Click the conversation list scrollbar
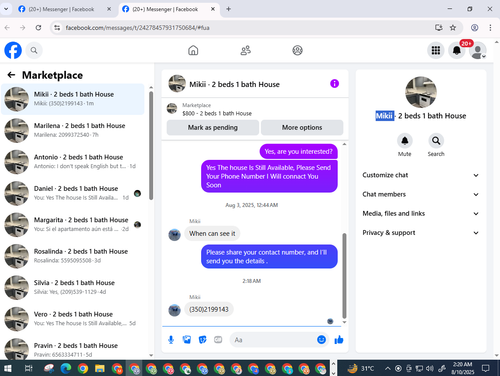 151,146
